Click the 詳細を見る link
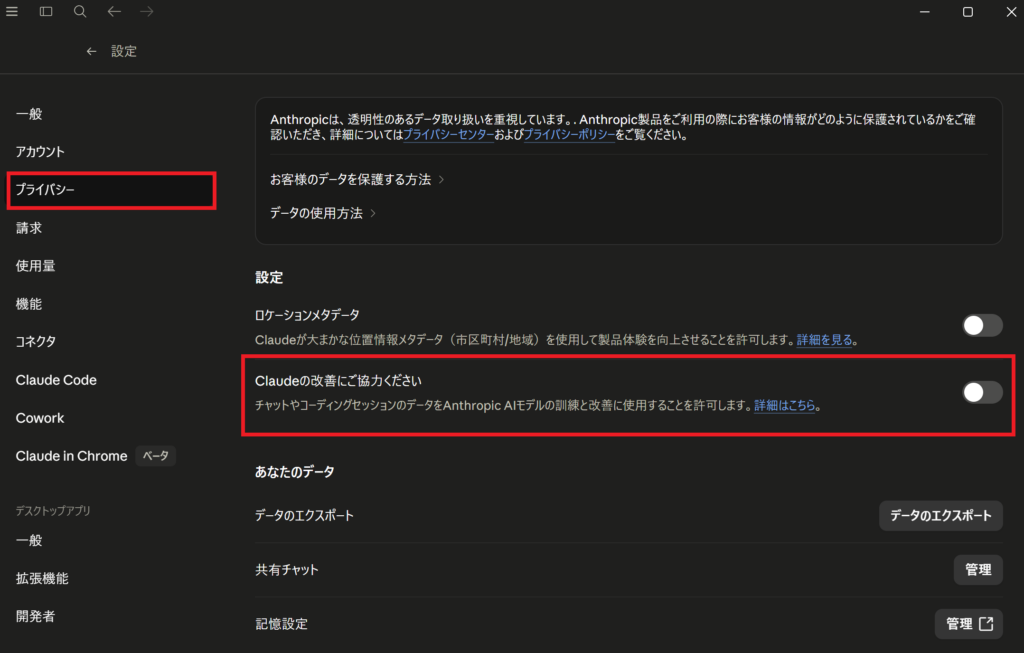Viewport: 1024px width, 653px height. [x=824, y=340]
